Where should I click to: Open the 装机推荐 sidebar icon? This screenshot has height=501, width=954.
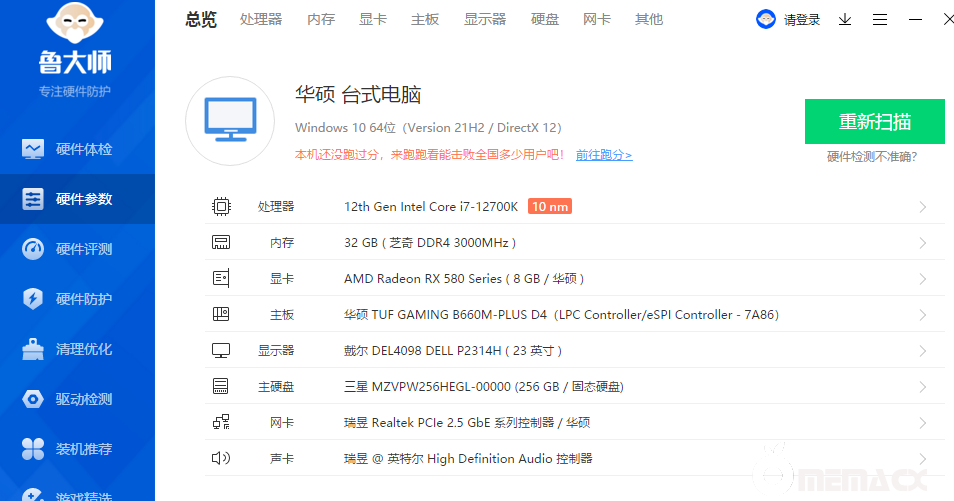34,449
